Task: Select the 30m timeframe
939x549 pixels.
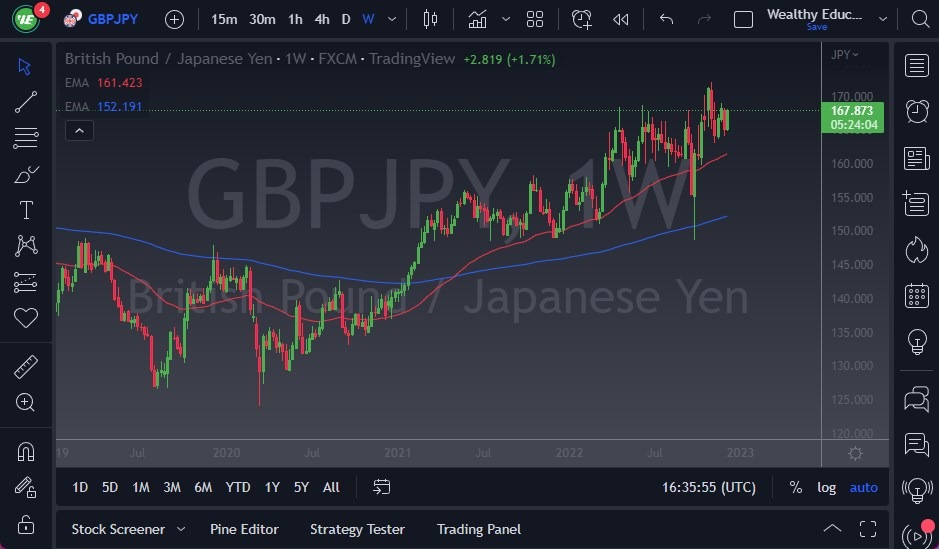Action: click(x=262, y=19)
